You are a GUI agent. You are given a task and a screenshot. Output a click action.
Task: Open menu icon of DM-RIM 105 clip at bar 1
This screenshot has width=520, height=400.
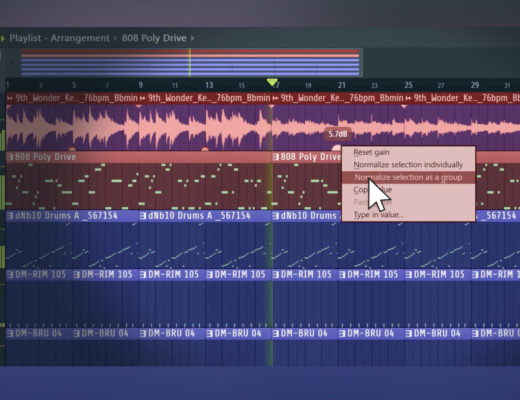tap(10, 275)
